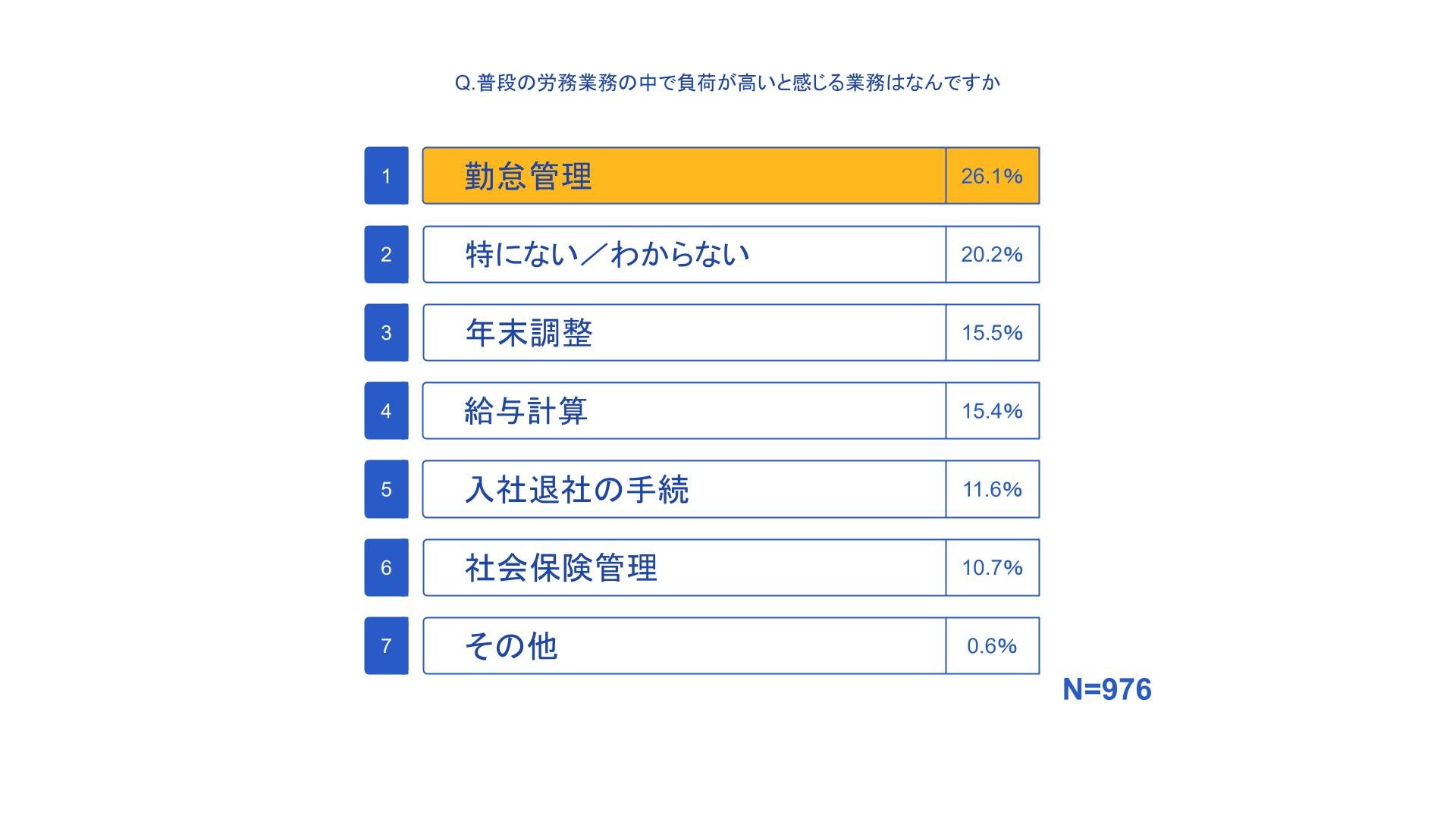Click the survey question title text
Screen dimensions: 1456x819
click(727, 83)
